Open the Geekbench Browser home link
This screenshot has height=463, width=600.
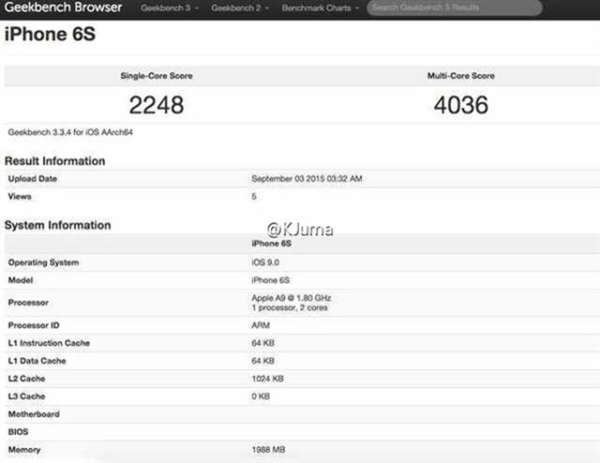coord(63,7)
